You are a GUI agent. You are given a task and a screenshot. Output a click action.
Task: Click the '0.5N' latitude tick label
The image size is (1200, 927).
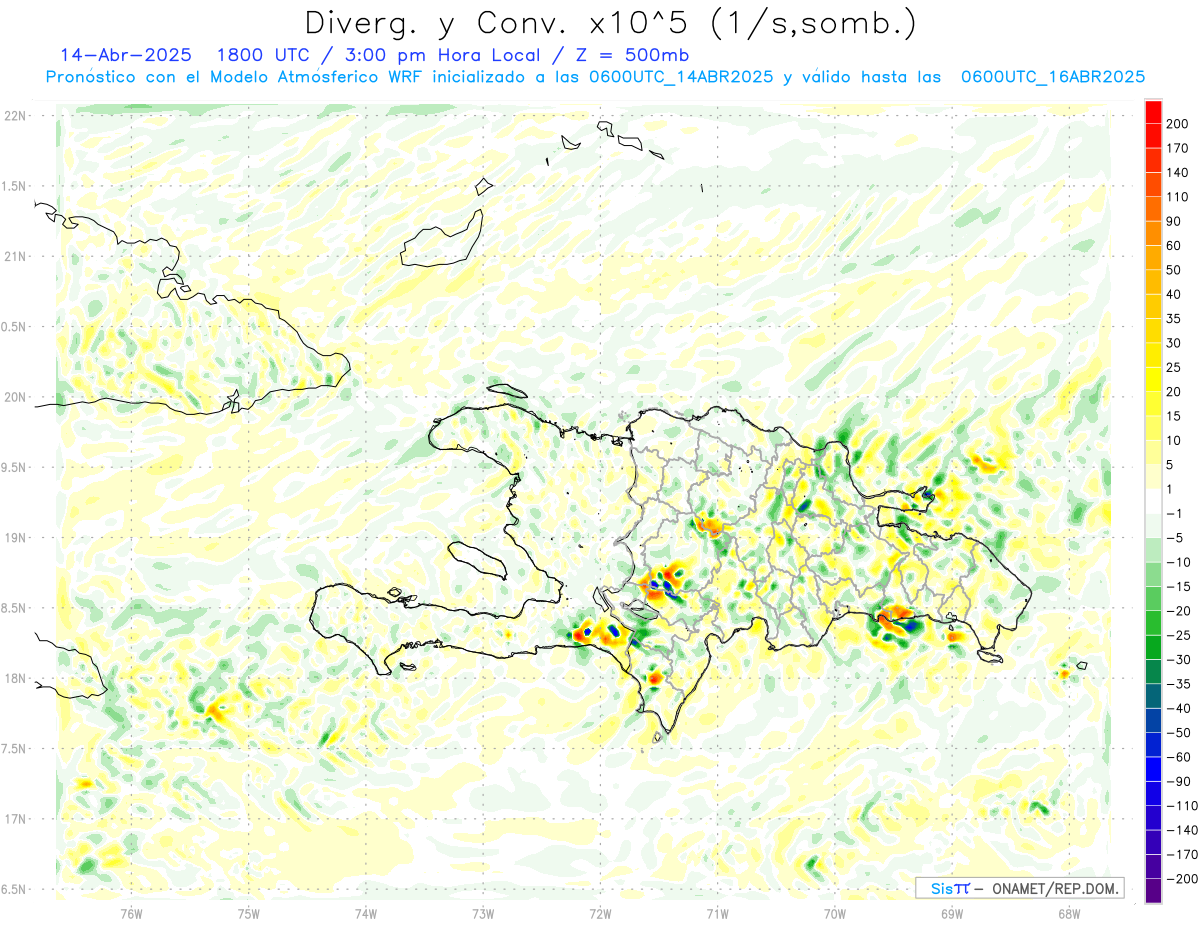pos(15,327)
